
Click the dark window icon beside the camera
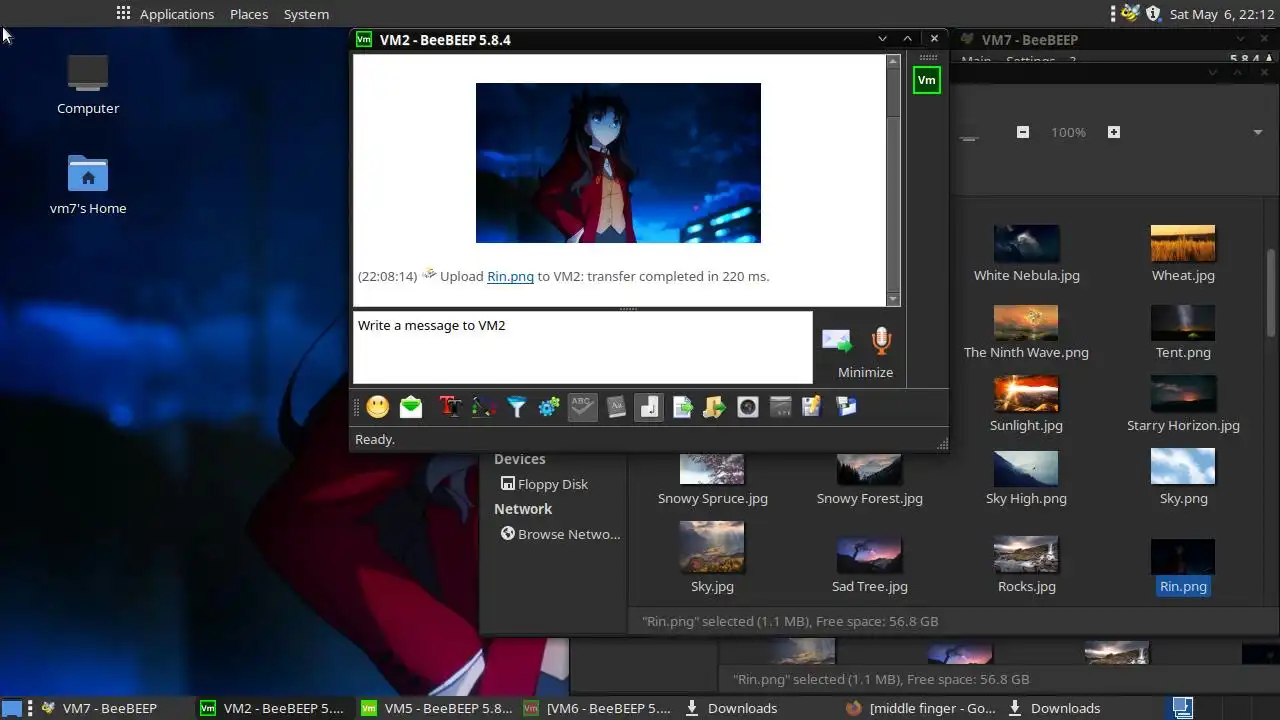pyautogui.click(x=781, y=407)
